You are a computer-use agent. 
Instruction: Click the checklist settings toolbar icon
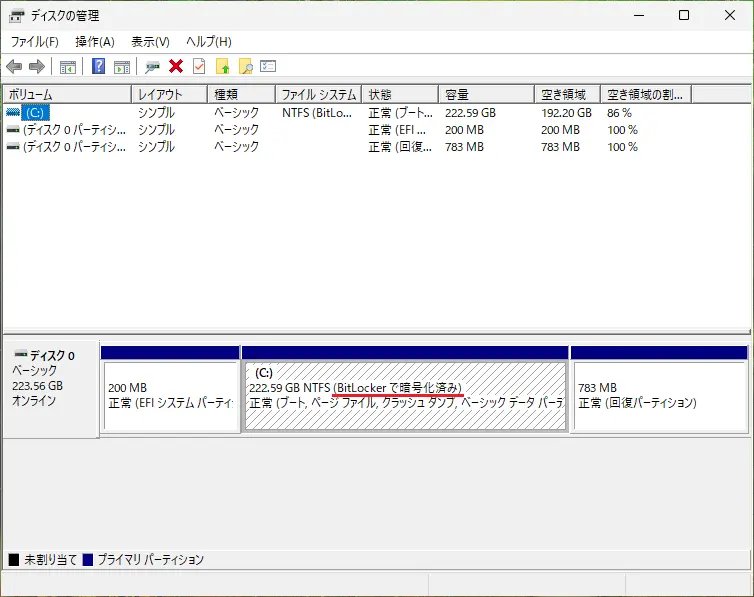(268, 67)
